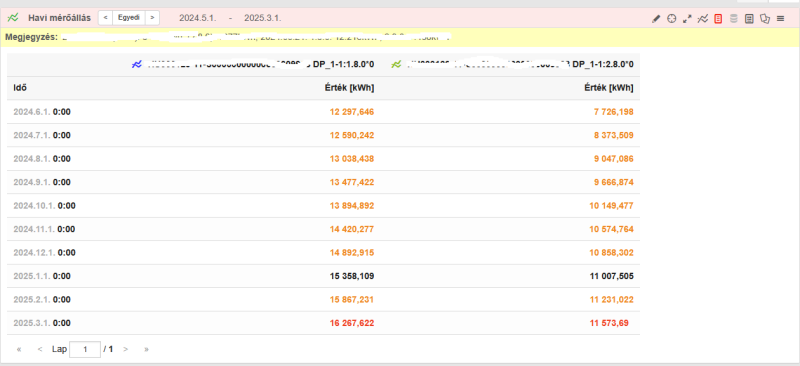
Task: Click value 9 666,874
Action: click(x=614, y=182)
